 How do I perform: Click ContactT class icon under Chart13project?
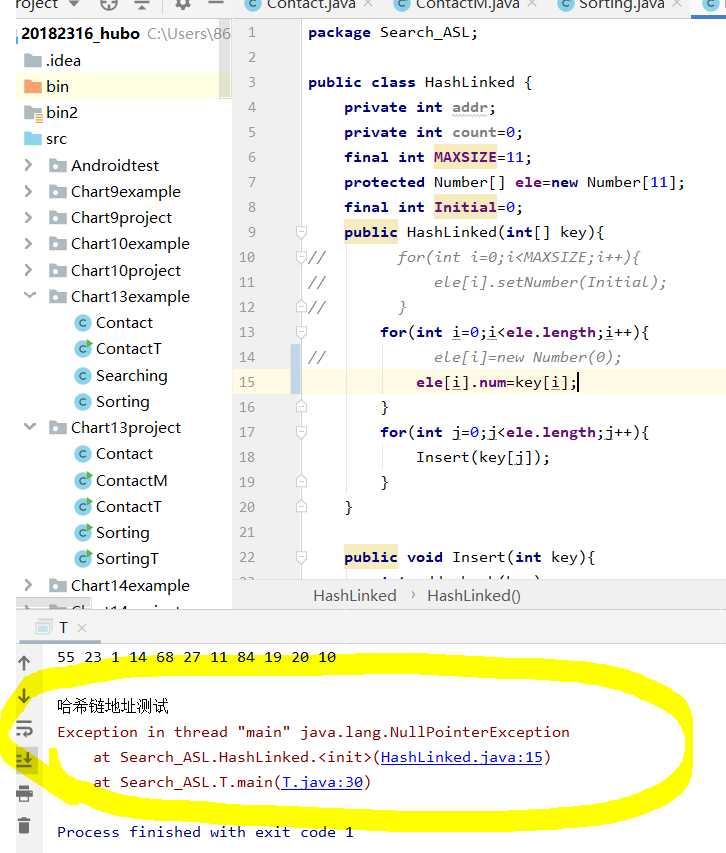tap(83, 506)
